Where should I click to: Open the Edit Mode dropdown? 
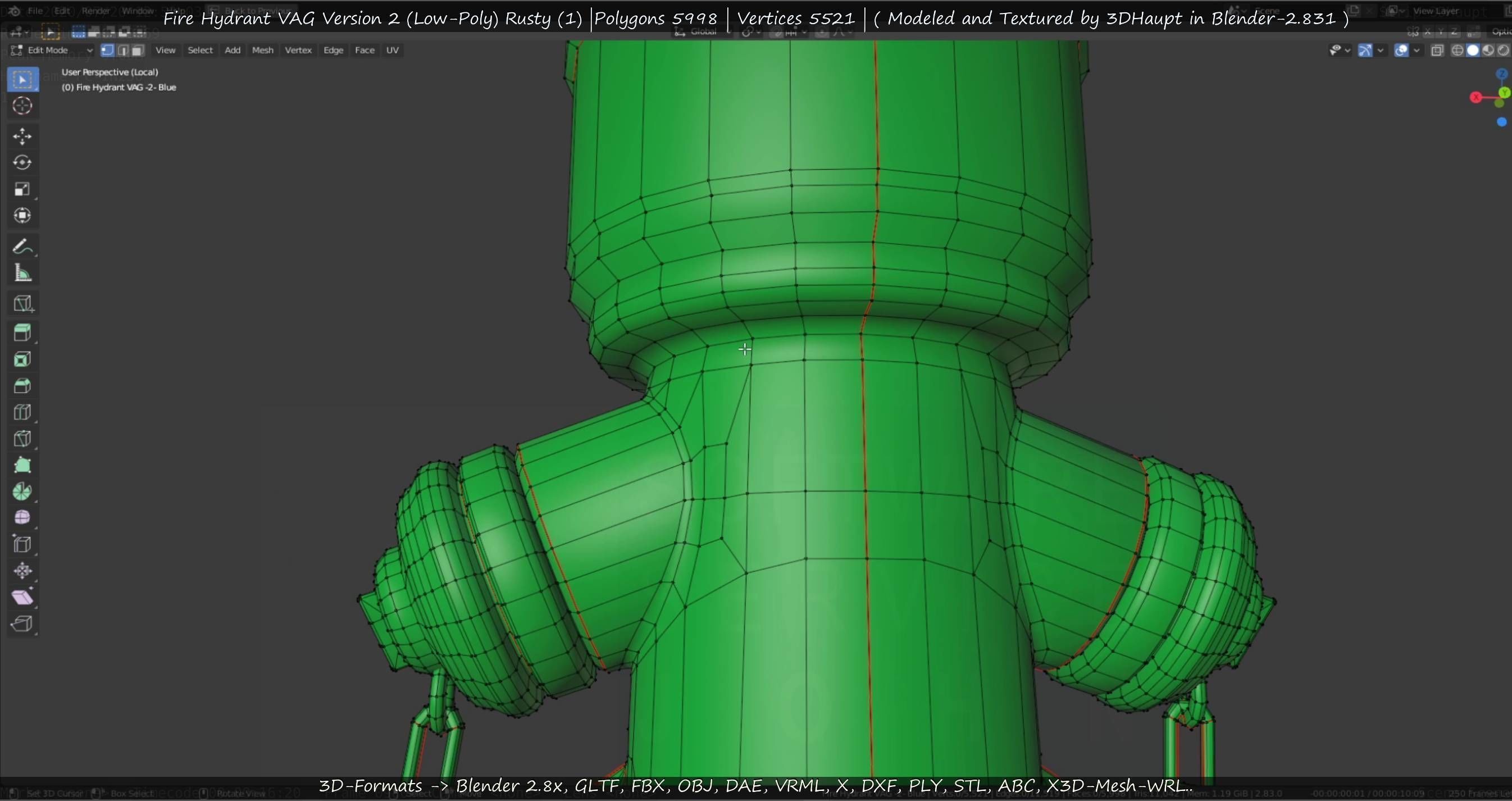(52, 51)
